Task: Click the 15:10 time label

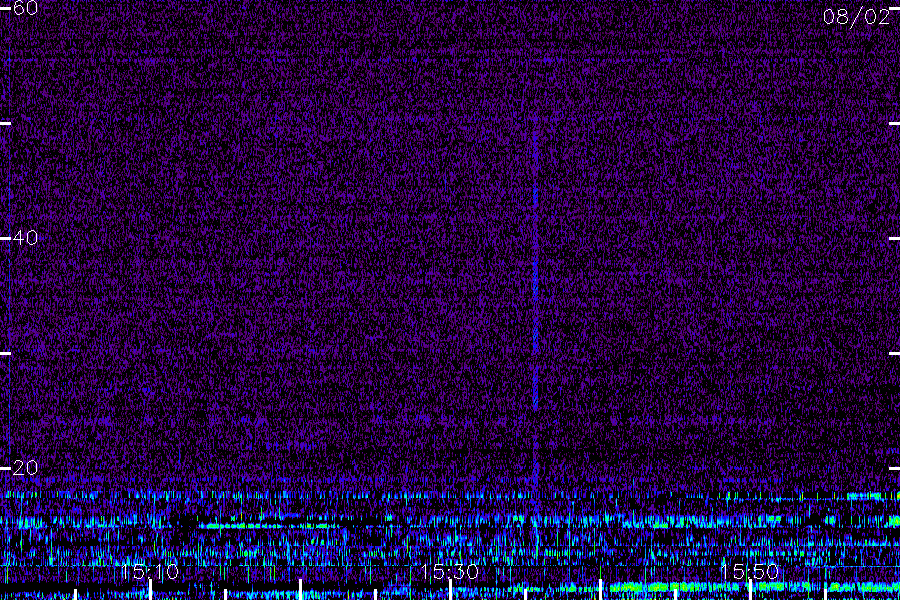Action: [150, 572]
